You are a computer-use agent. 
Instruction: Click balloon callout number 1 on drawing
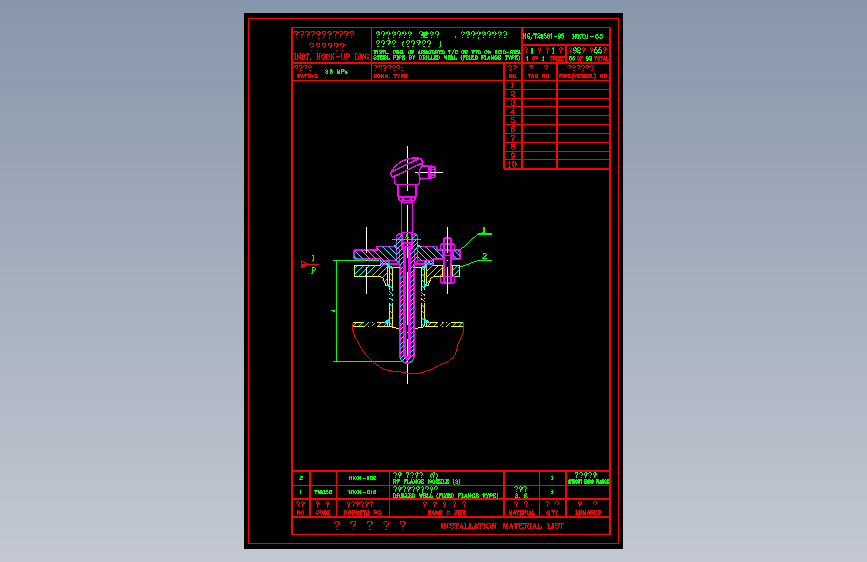coord(484,230)
